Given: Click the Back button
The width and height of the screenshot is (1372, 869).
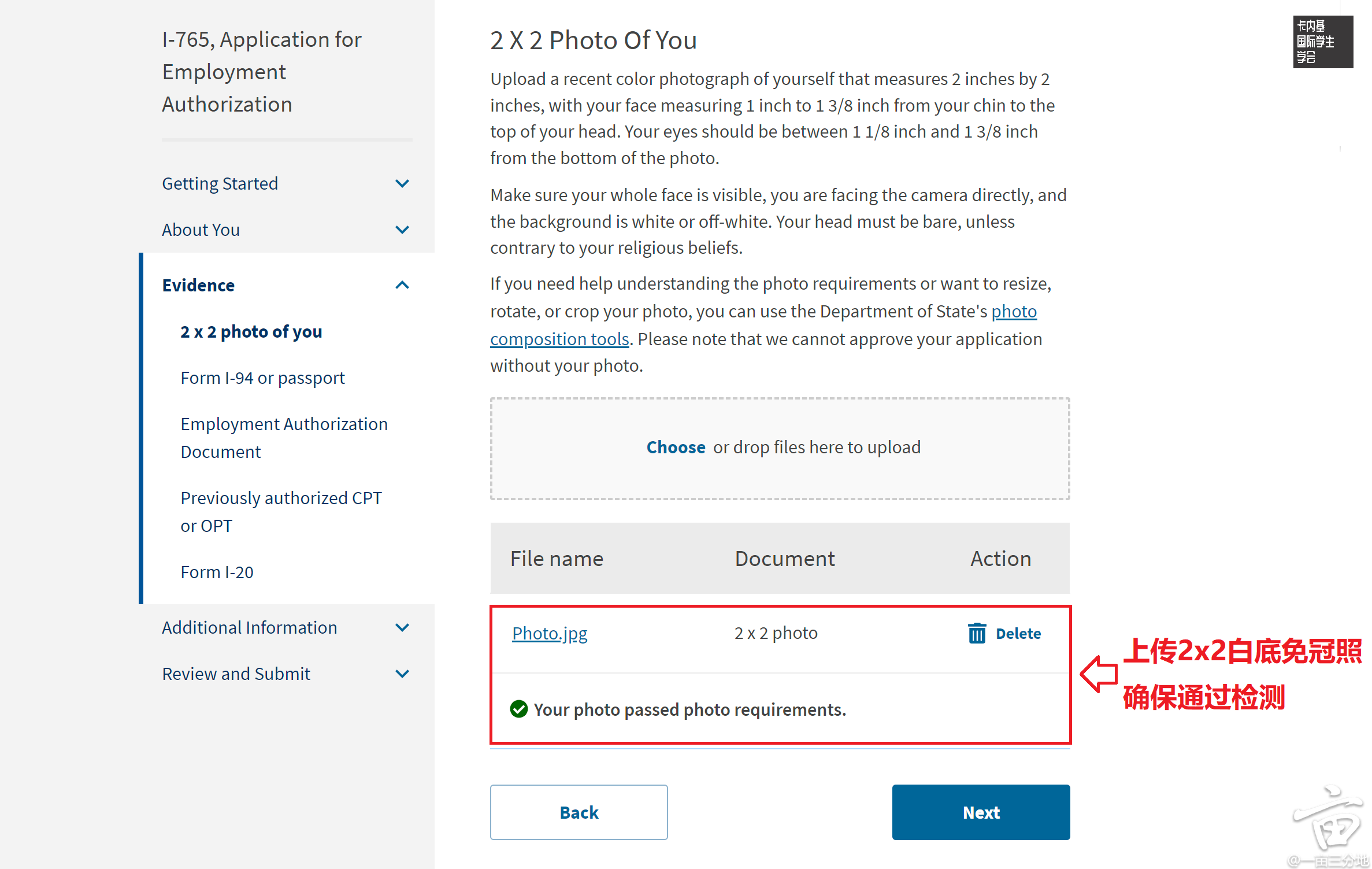Looking at the screenshot, I should click(x=579, y=812).
